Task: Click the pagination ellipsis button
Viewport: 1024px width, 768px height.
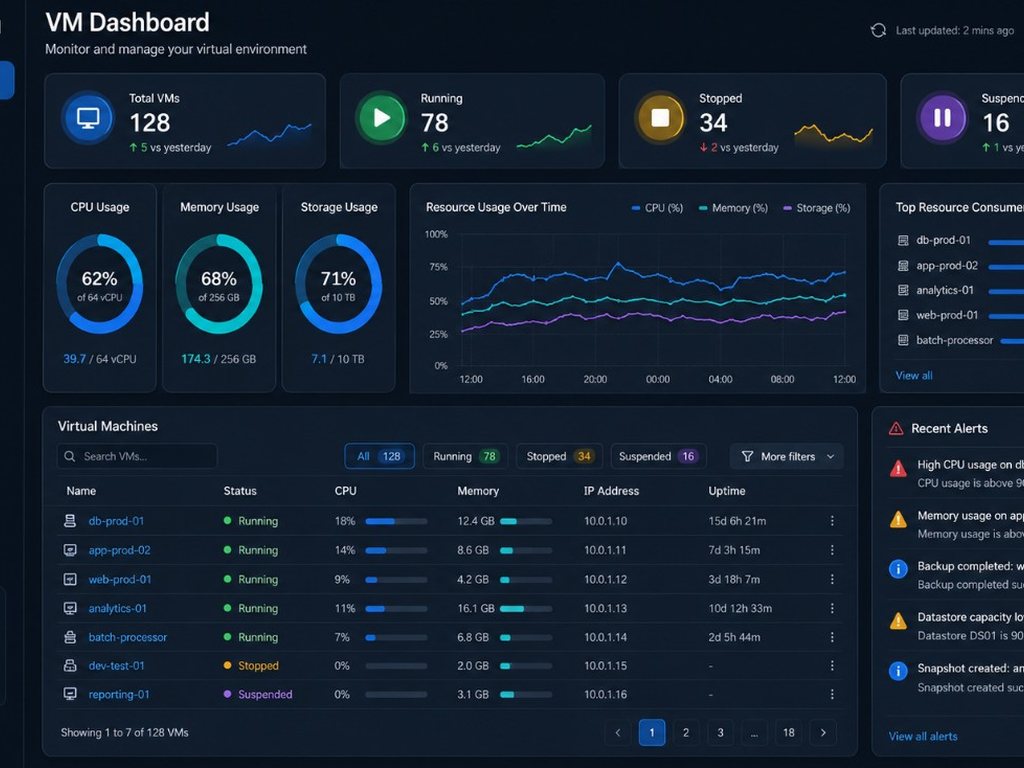Action: tap(754, 733)
